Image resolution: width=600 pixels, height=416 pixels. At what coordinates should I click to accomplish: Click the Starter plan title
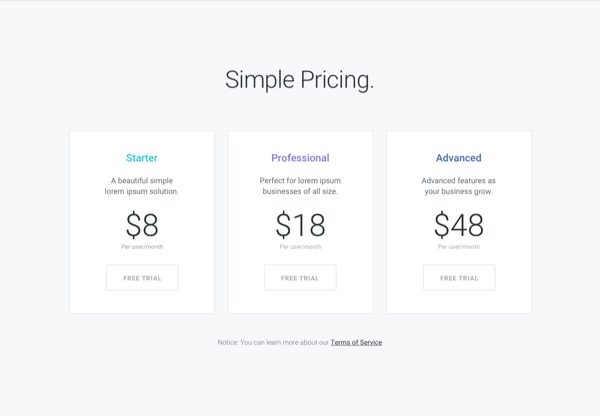click(x=142, y=158)
